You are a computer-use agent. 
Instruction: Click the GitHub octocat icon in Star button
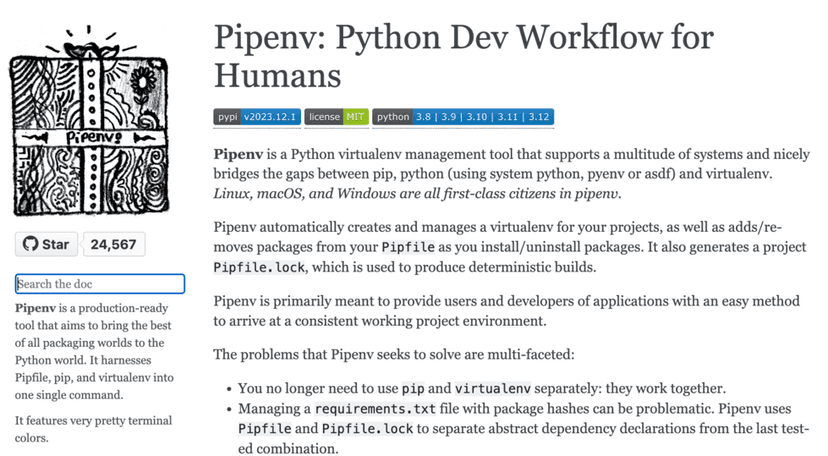click(x=31, y=244)
